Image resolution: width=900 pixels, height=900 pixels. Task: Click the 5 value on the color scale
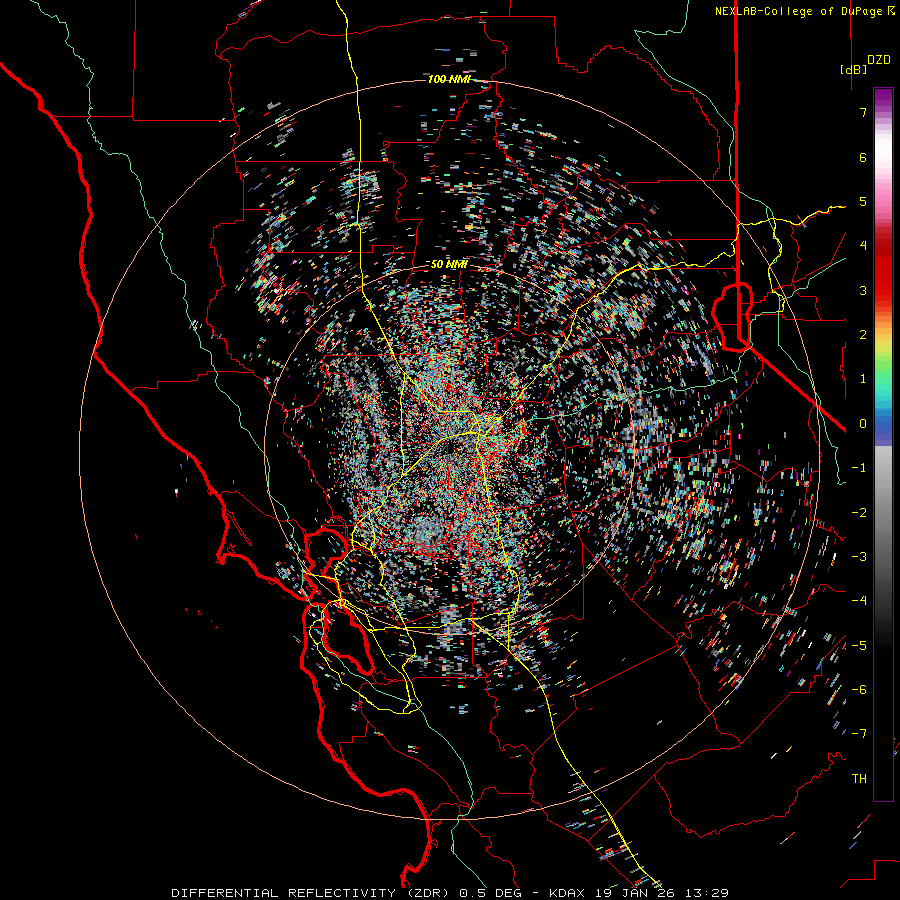[x=863, y=201]
